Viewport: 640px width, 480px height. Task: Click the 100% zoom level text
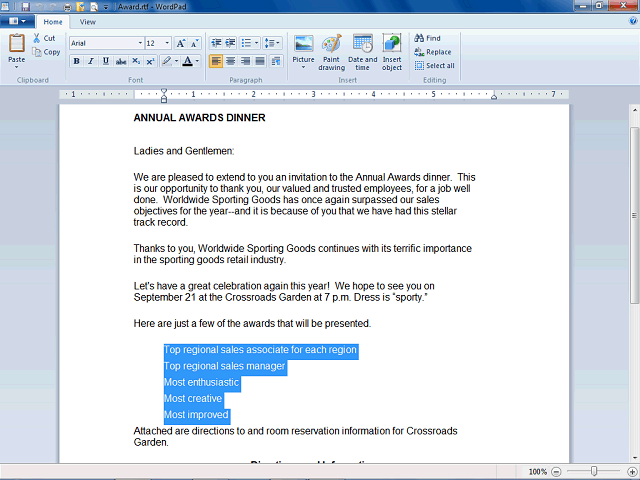tap(538, 472)
